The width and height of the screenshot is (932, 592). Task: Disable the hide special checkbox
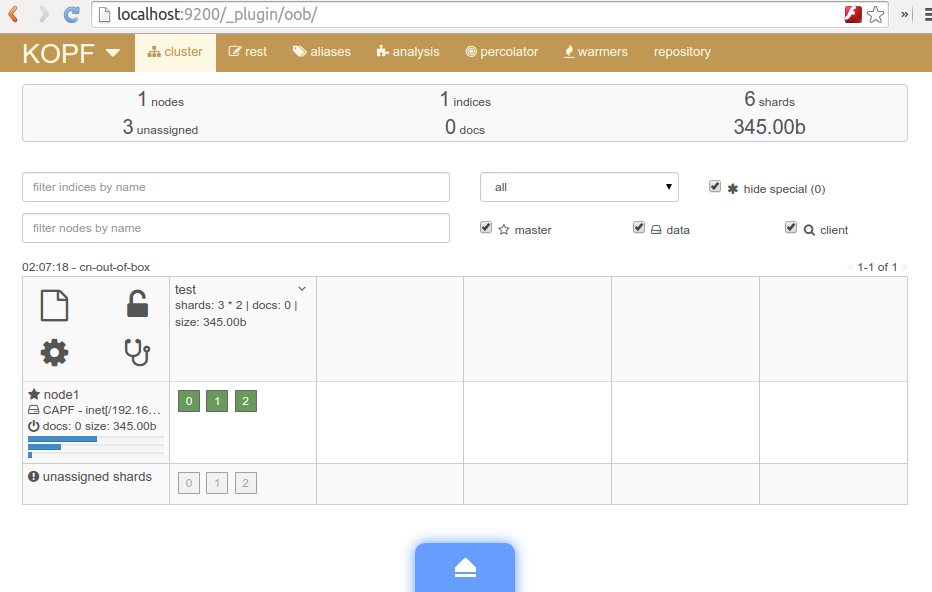tap(715, 187)
